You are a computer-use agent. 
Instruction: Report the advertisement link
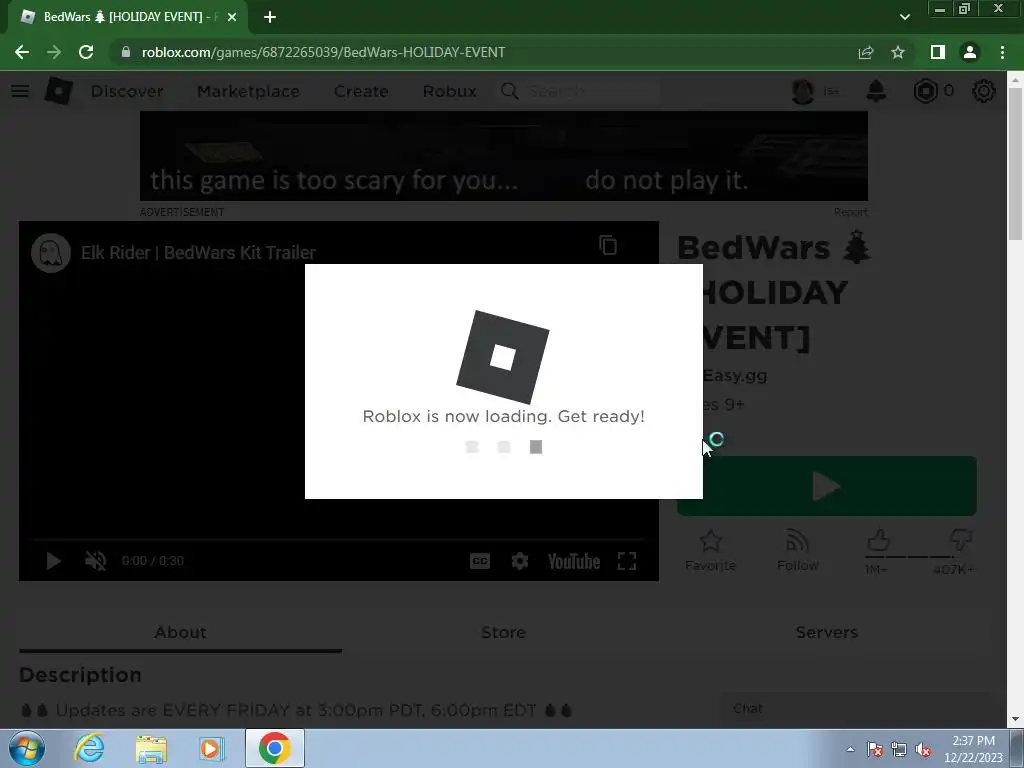(850, 212)
